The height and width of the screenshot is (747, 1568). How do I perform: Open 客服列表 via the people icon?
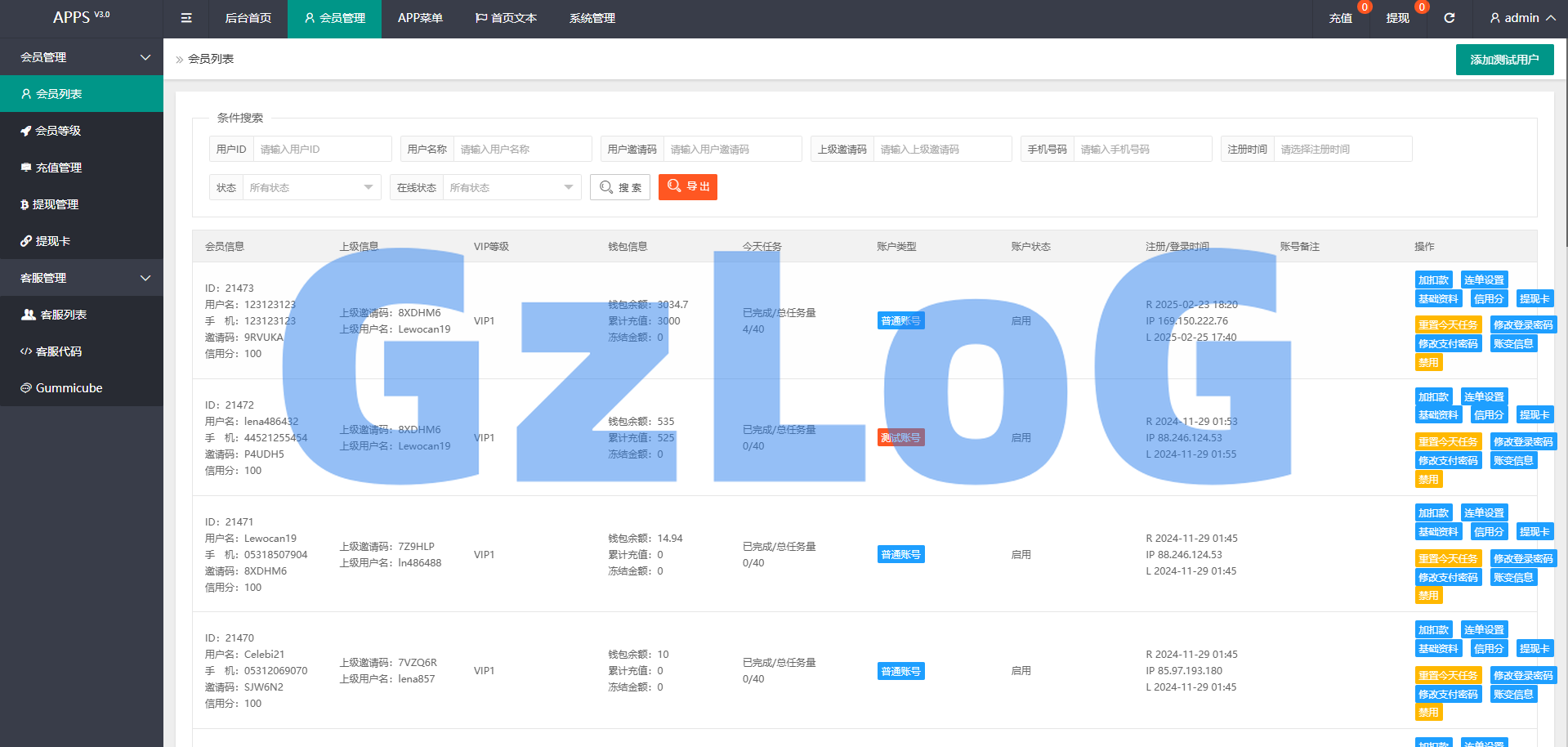(x=29, y=315)
